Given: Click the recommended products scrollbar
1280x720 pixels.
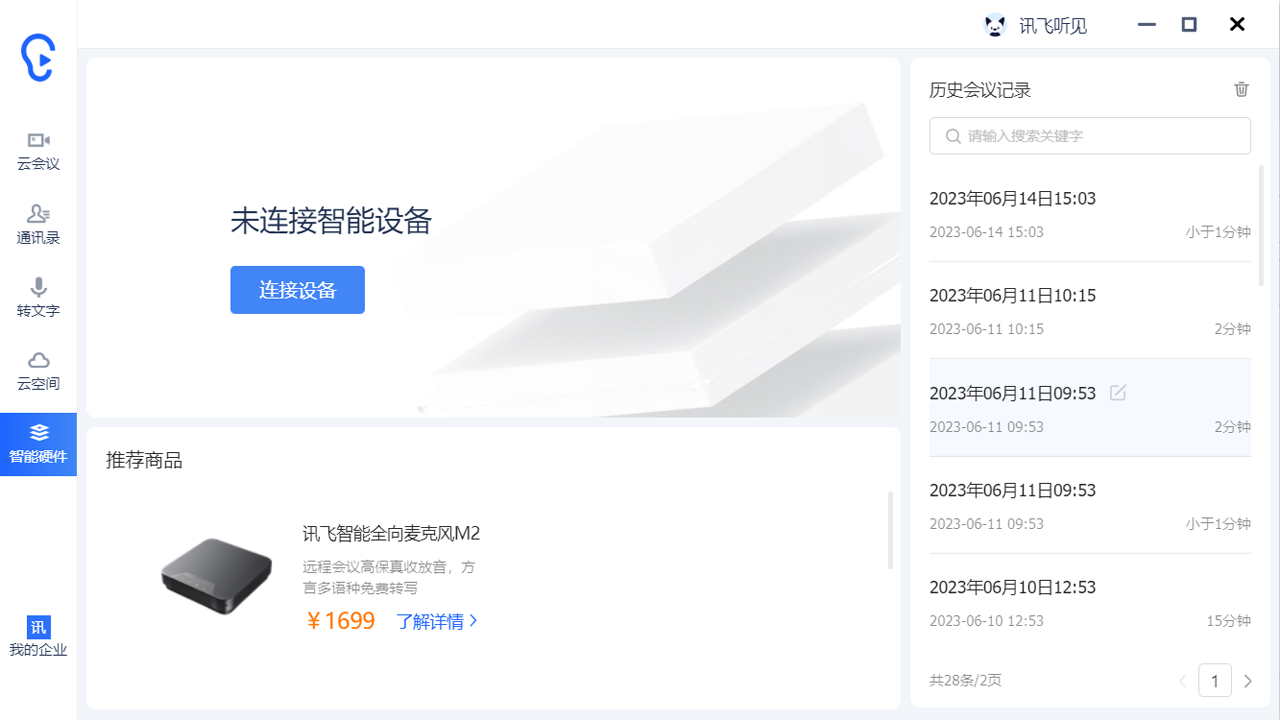Looking at the screenshot, I should [890, 530].
